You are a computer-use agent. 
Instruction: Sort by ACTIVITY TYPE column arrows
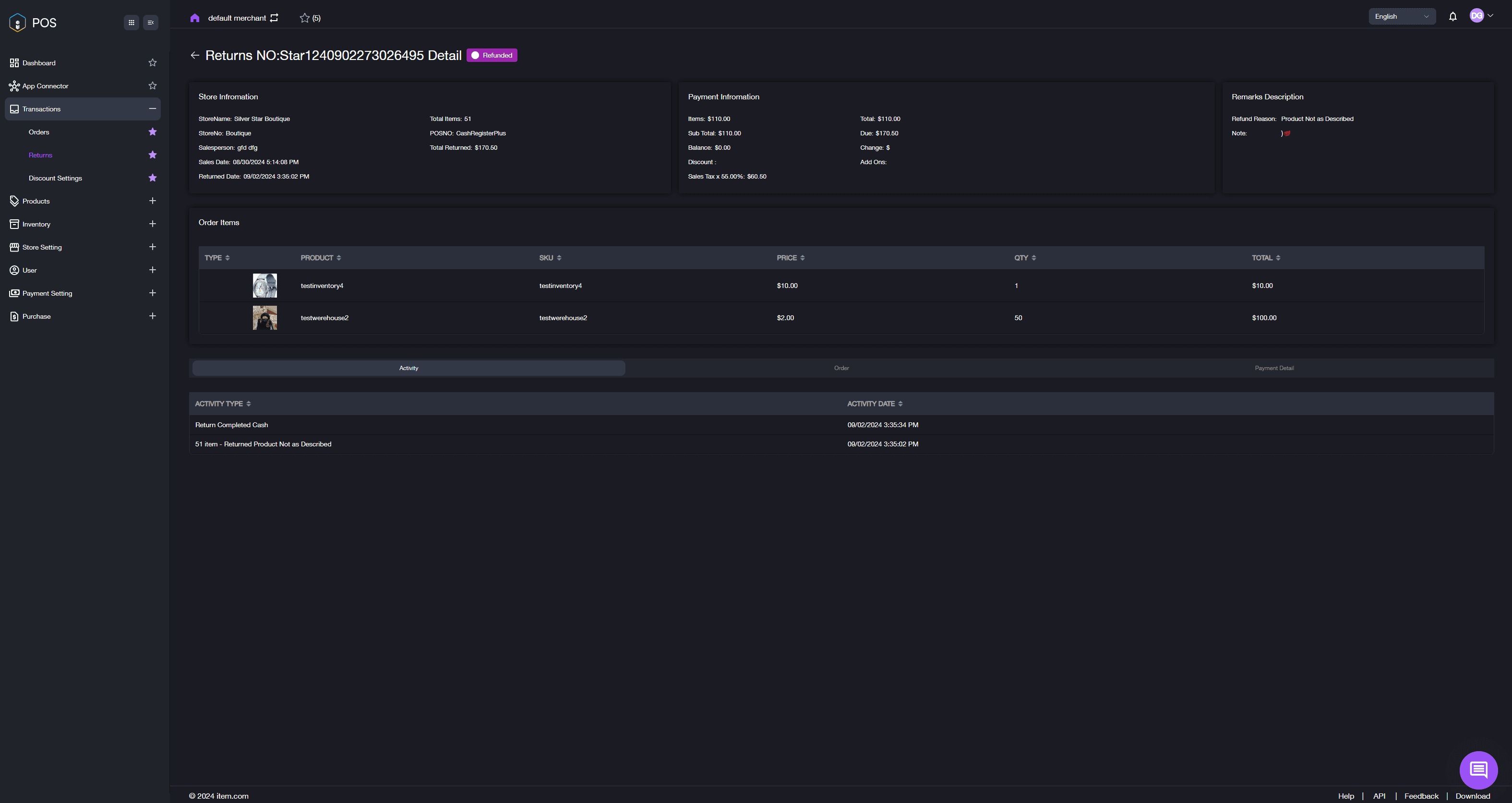248,404
